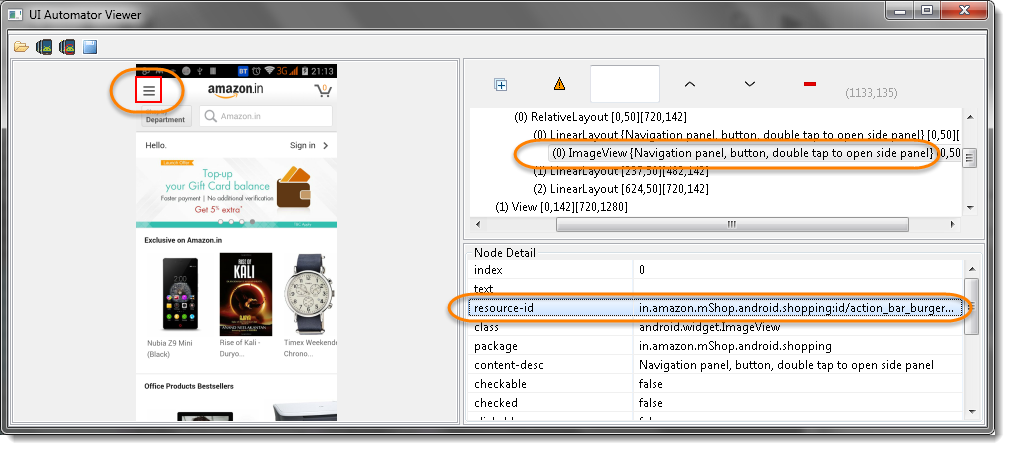
Task: Click the compressed hierarchy screenshot icon
Action: click(67, 46)
